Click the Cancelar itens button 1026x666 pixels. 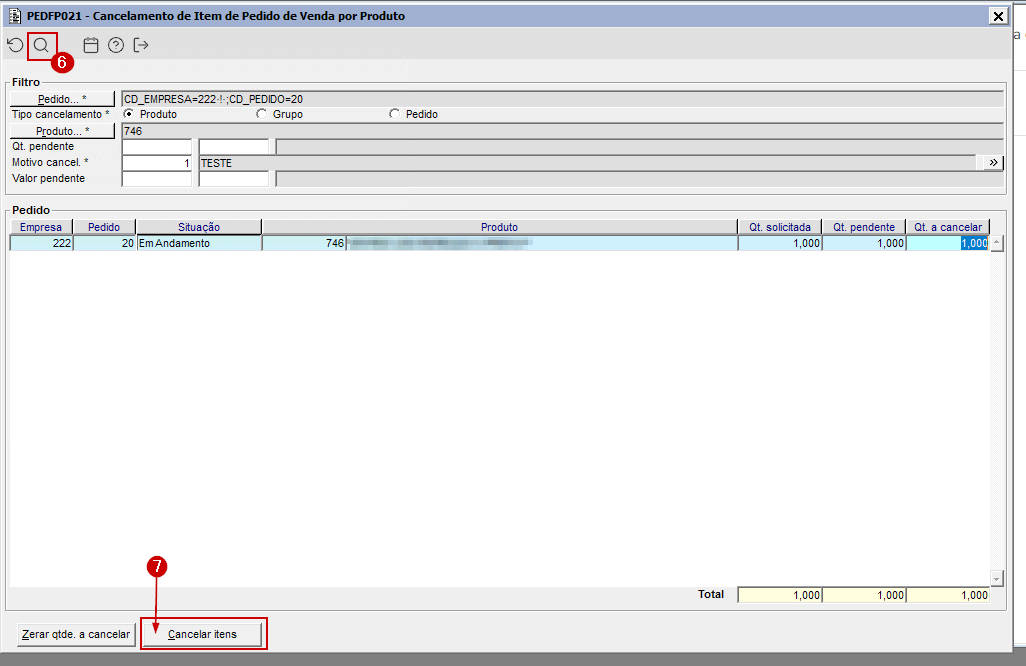coord(202,634)
